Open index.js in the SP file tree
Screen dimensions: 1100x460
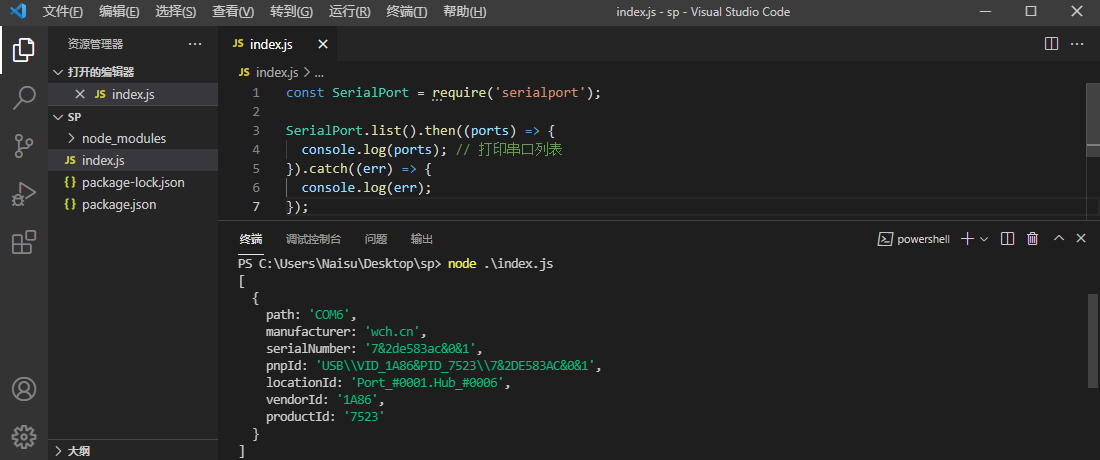(x=103, y=161)
